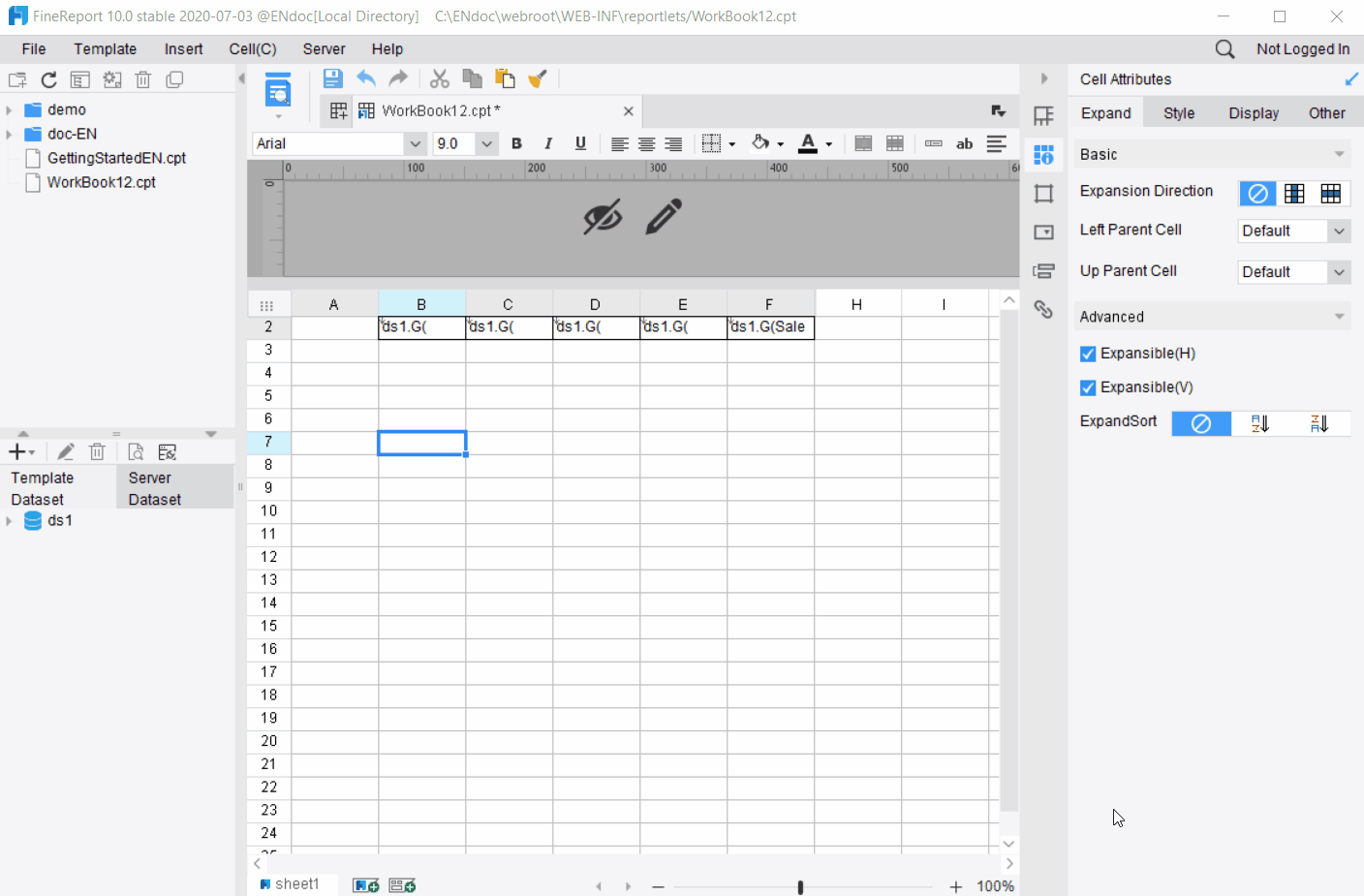Expand the ds1 dataset node
Image resolution: width=1364 pixels, height=896 pixels.
coord(9,521)
